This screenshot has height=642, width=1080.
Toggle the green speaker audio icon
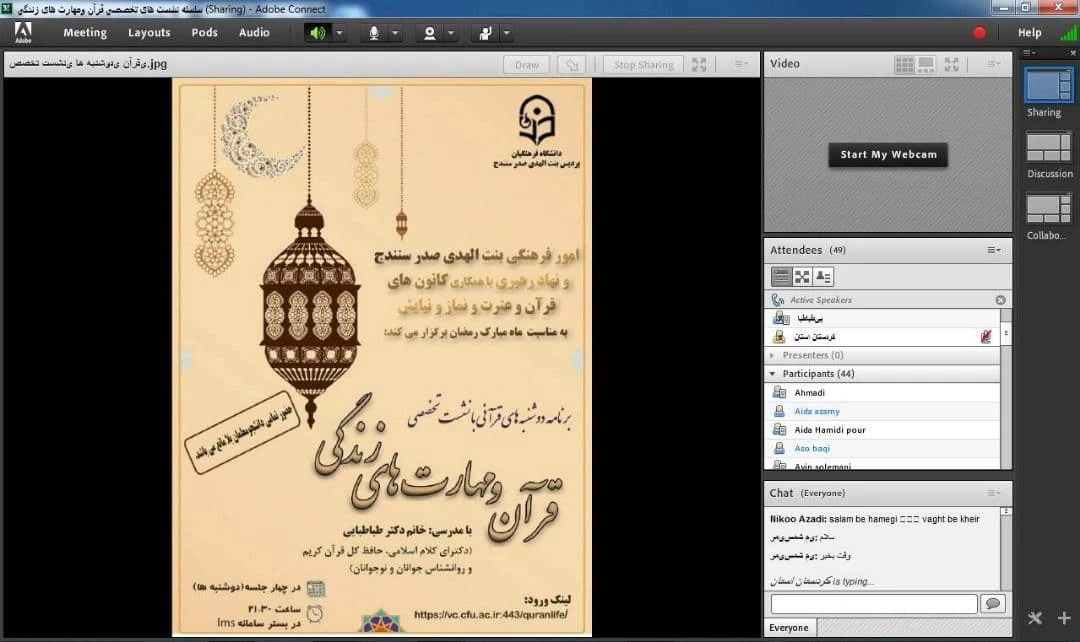click(x=317, y=33)
